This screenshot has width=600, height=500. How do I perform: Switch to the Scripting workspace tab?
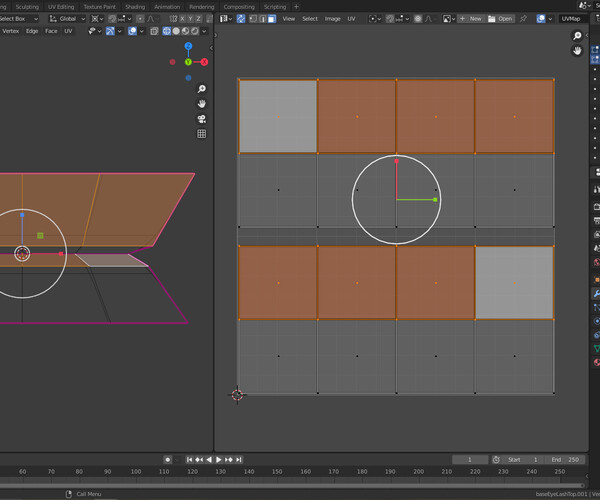click(x=275, y=7)
